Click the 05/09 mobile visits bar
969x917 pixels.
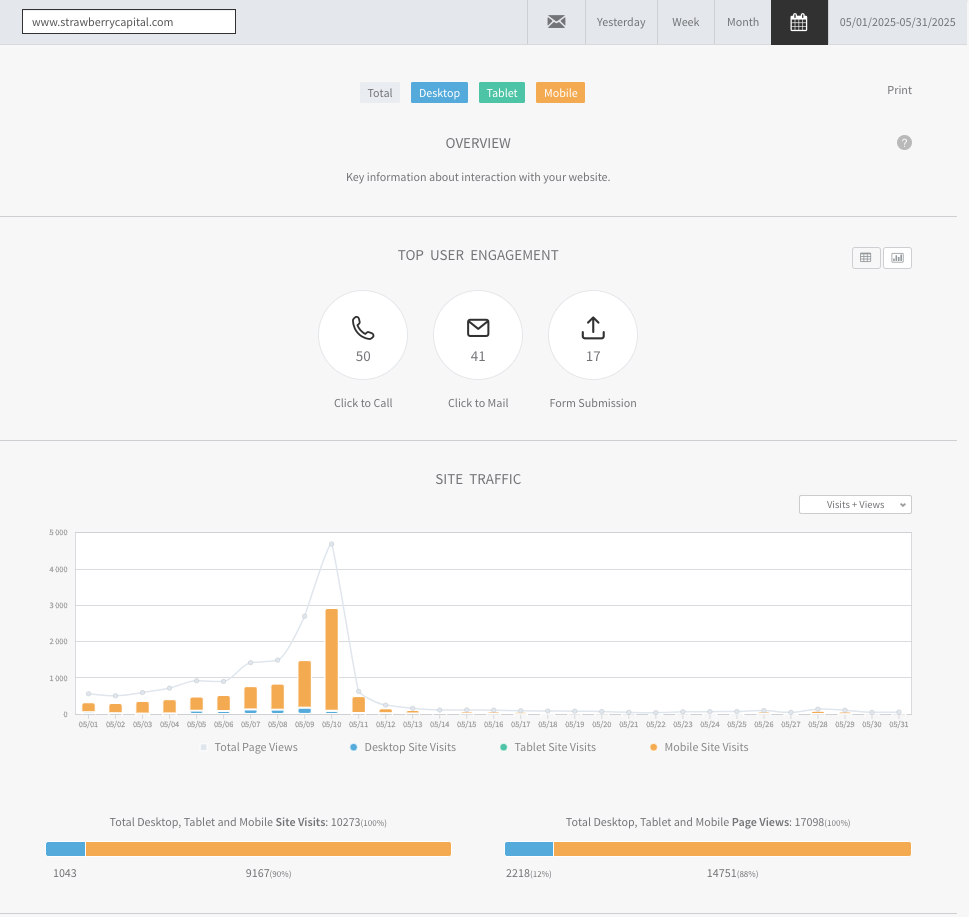coord(304,684)
